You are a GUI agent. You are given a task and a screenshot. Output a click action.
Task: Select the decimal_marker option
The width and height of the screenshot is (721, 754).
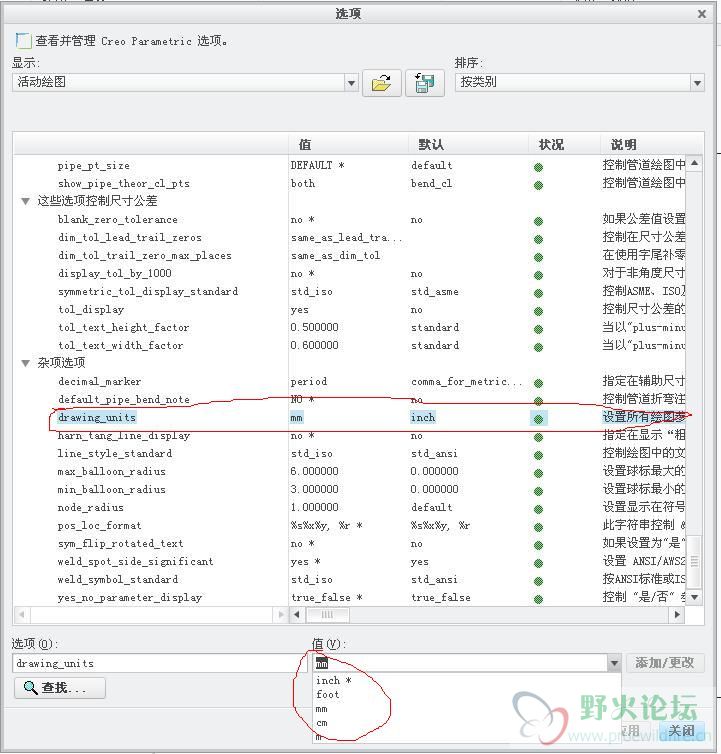pos(100,382)
